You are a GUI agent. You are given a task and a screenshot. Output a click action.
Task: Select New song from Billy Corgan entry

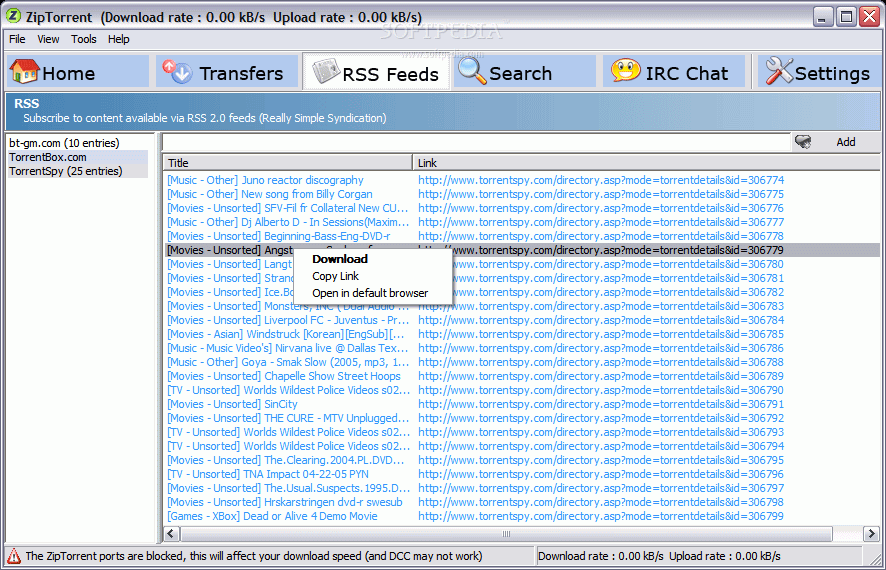click(270, 194)
